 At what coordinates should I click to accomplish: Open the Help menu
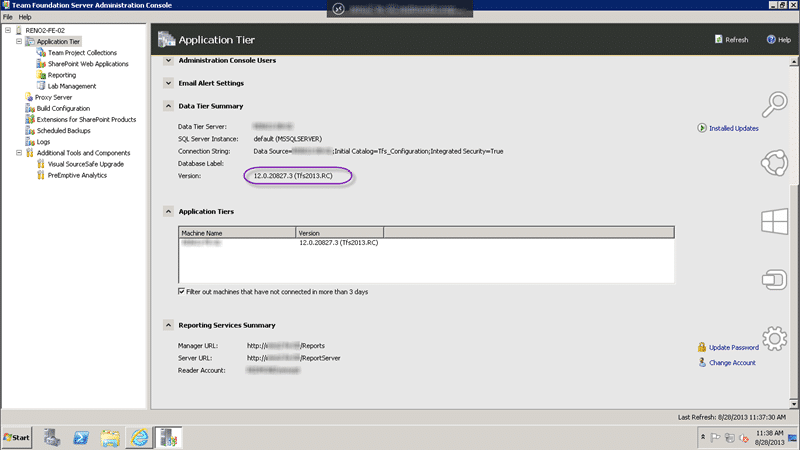pyautogui.click(x=25, y=17)
